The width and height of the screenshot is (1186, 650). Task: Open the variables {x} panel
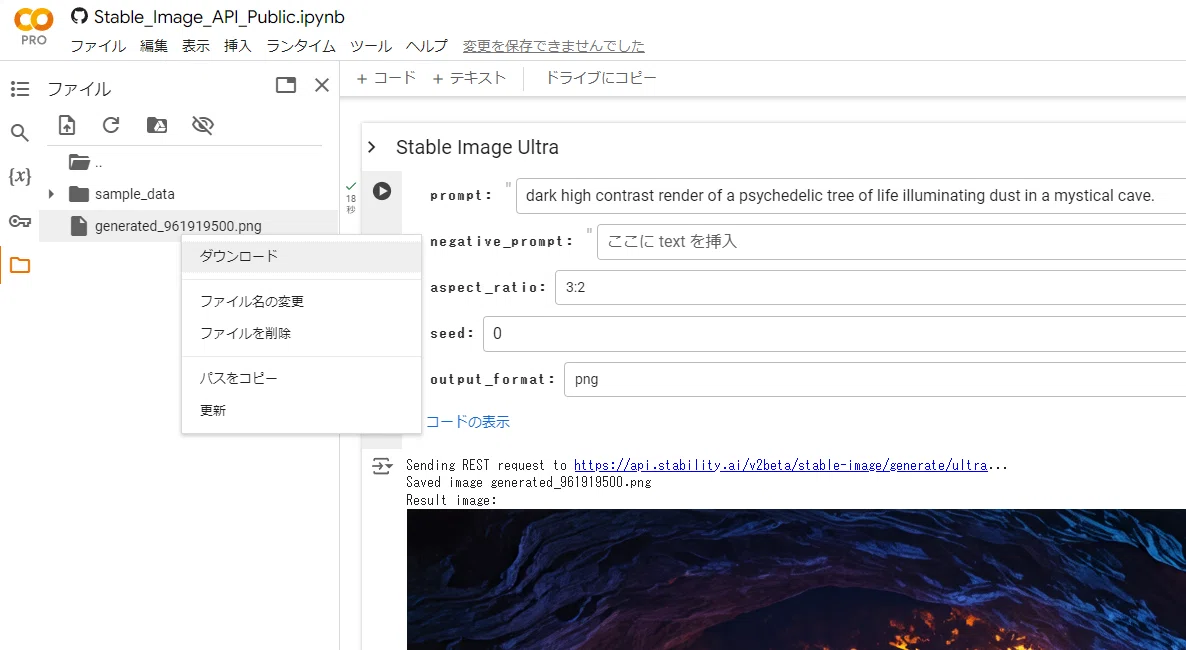[x=20, y=176]
